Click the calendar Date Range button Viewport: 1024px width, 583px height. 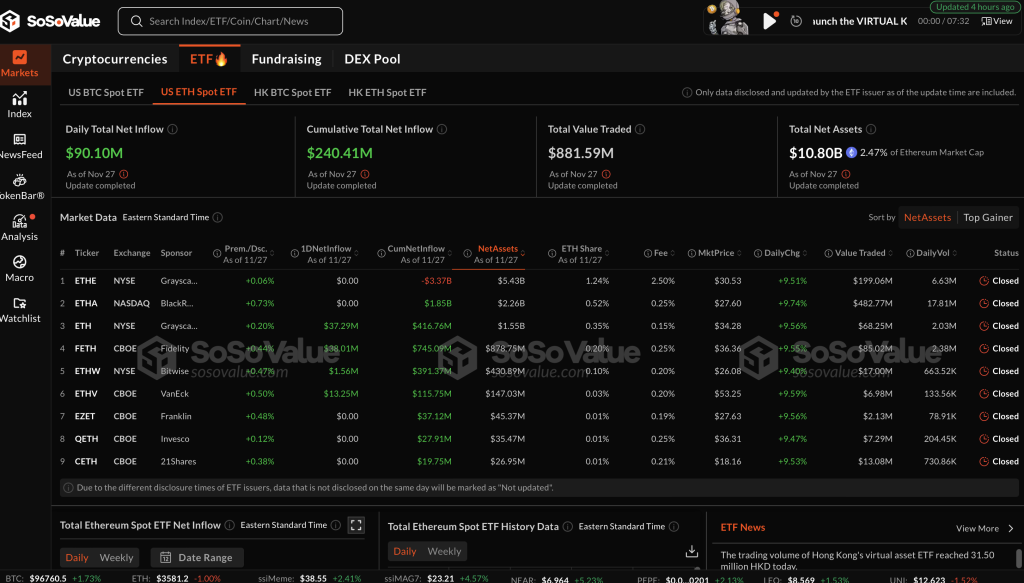pyautogui.click(x=197, y=558)
